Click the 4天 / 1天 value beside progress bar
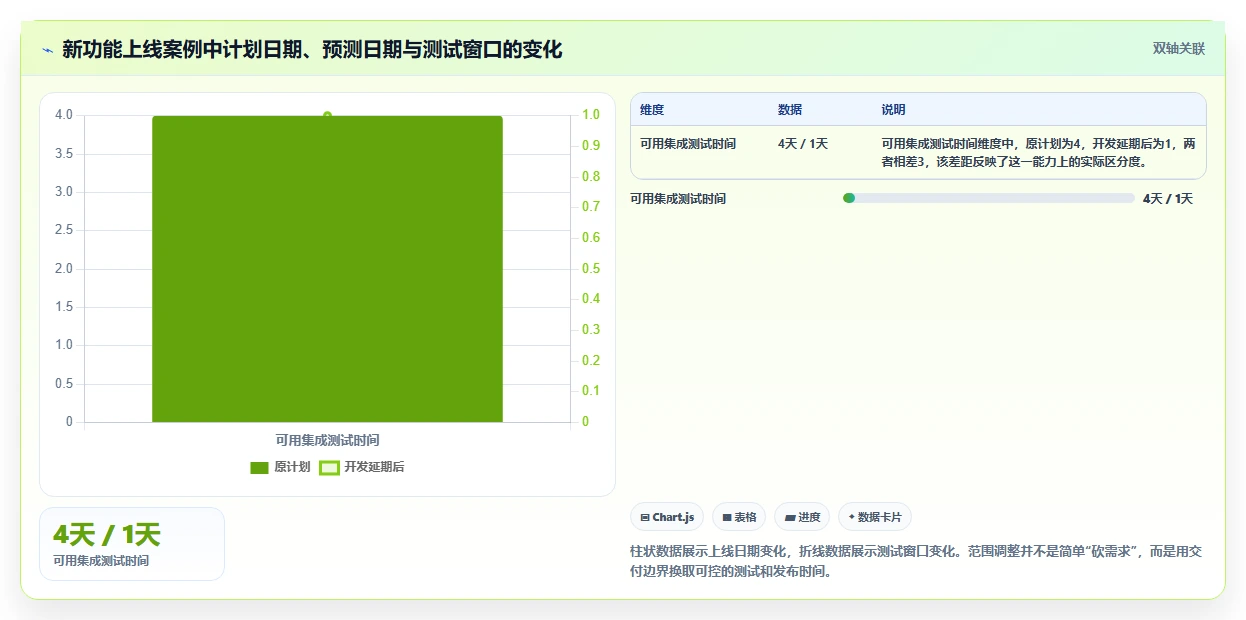 point(1168,199)
